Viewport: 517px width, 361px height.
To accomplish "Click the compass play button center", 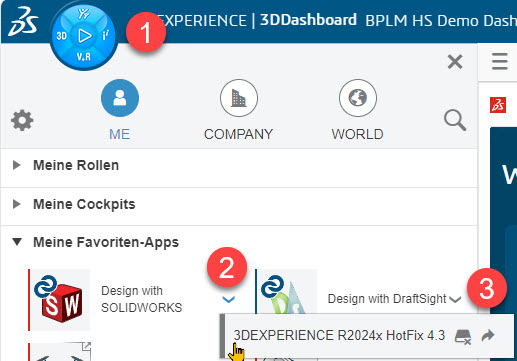I will tap(84, 36).
